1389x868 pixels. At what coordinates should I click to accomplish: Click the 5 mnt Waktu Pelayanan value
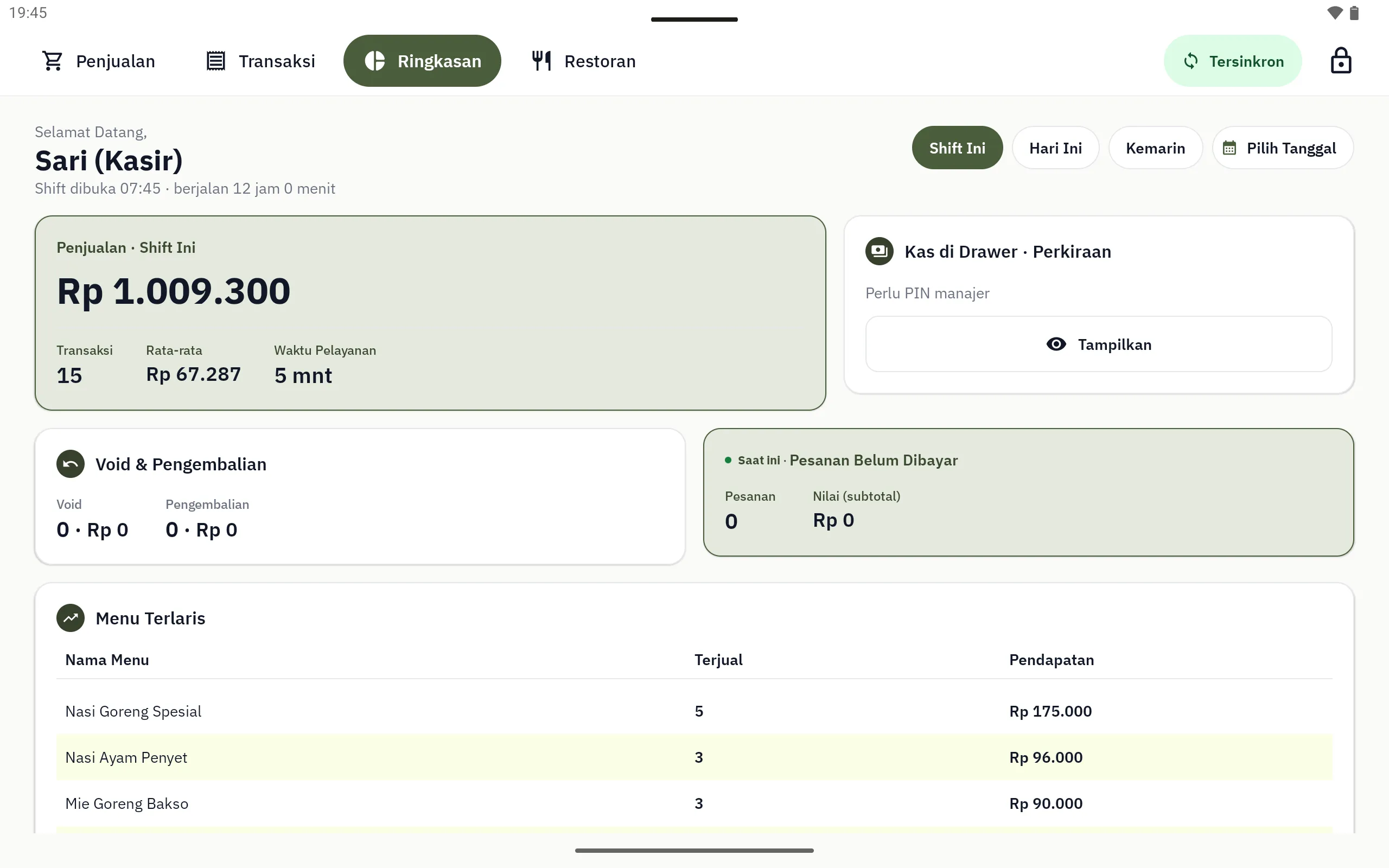[303, 375]
